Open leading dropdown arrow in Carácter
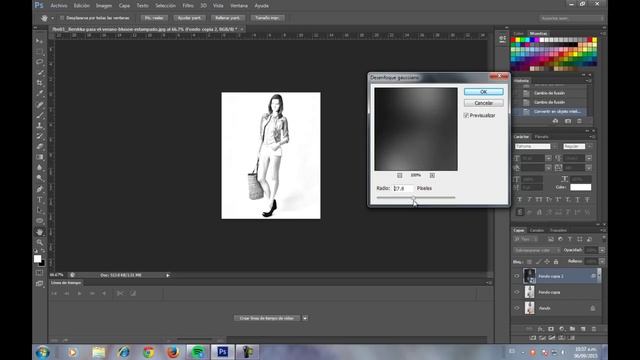The width and height of the screenshot is (640, 360). coord(589,158)
